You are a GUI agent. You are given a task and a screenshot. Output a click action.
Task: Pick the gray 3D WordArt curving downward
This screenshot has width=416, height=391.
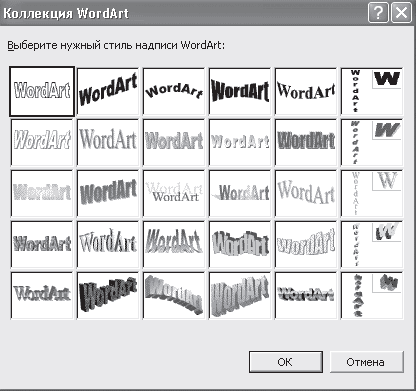pos(174,295)
